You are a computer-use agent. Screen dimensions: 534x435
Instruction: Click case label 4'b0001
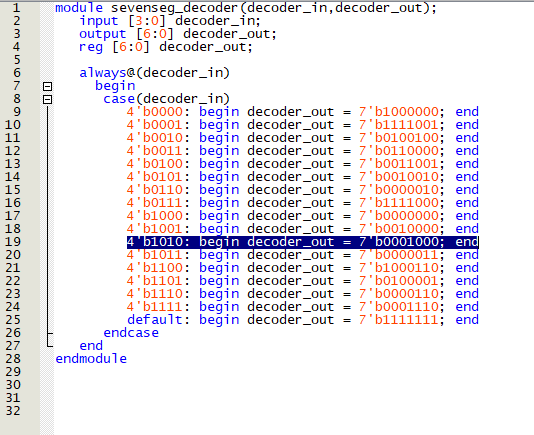tap(155, 125)
